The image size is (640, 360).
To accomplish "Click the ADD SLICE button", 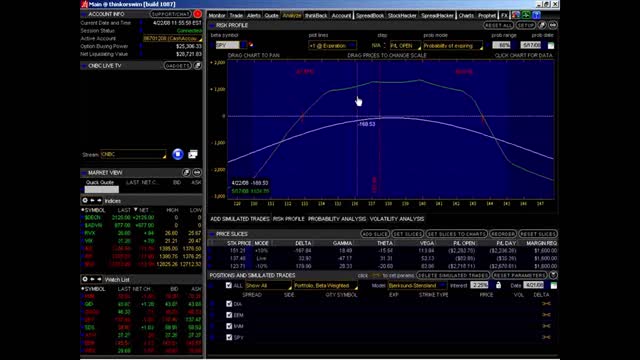I will pos(375,234).
